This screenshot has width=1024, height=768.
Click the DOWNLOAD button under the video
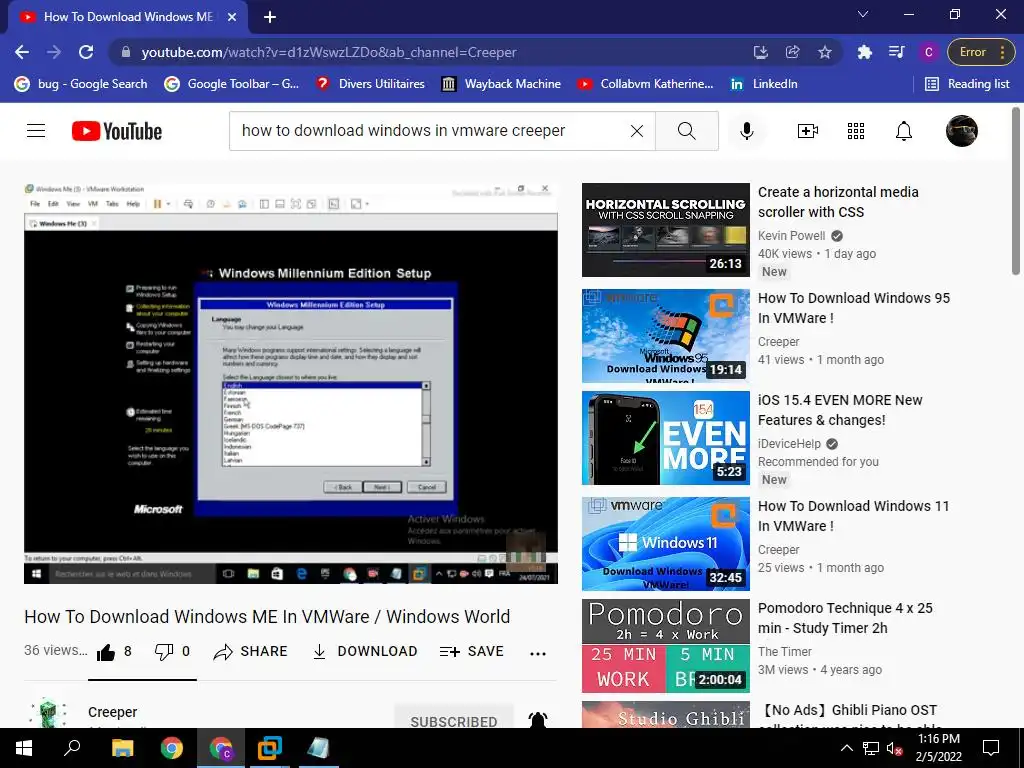[364, 651]
